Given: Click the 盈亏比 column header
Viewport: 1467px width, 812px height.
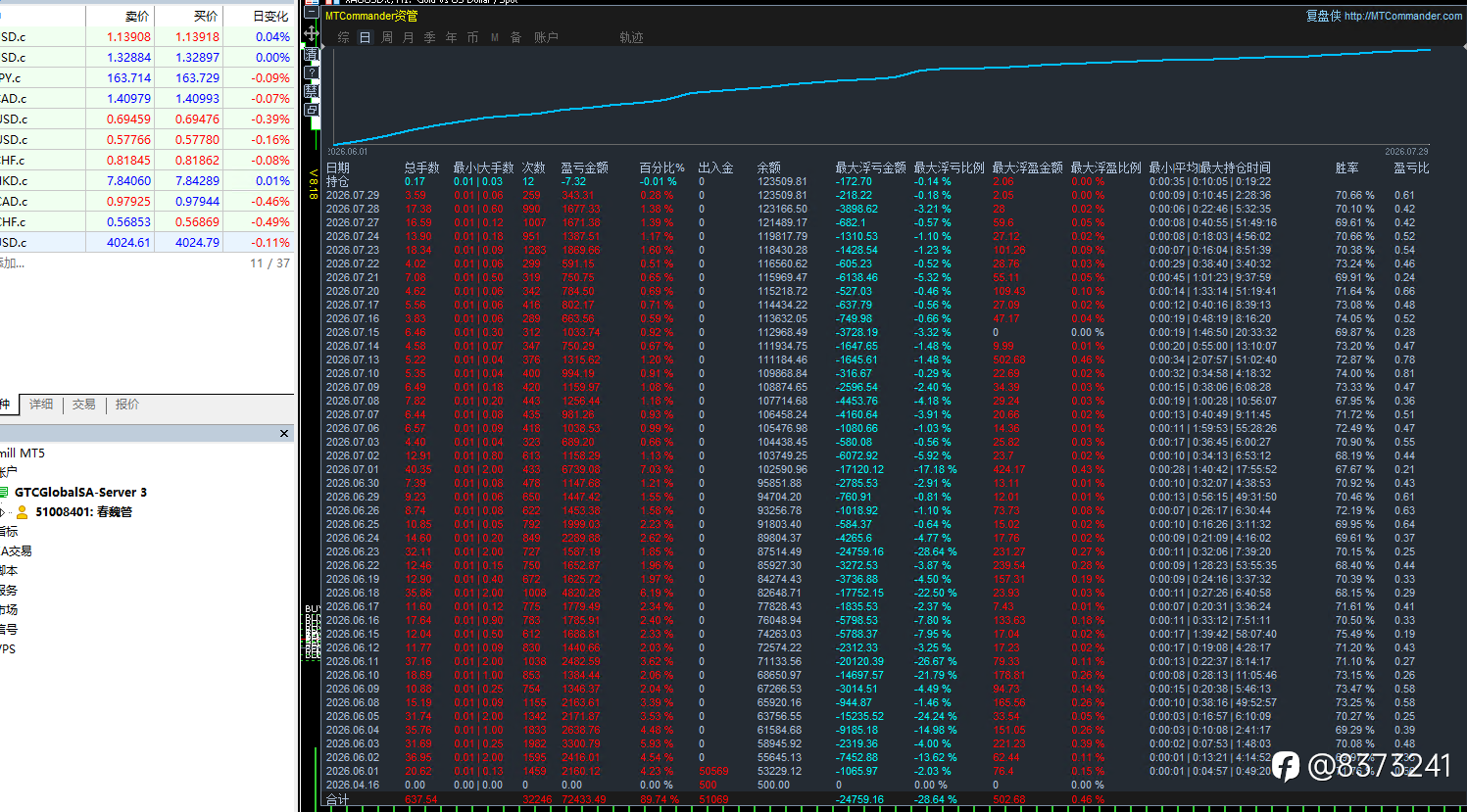Looking at the screenshot, I should [x=1412, y=167].
